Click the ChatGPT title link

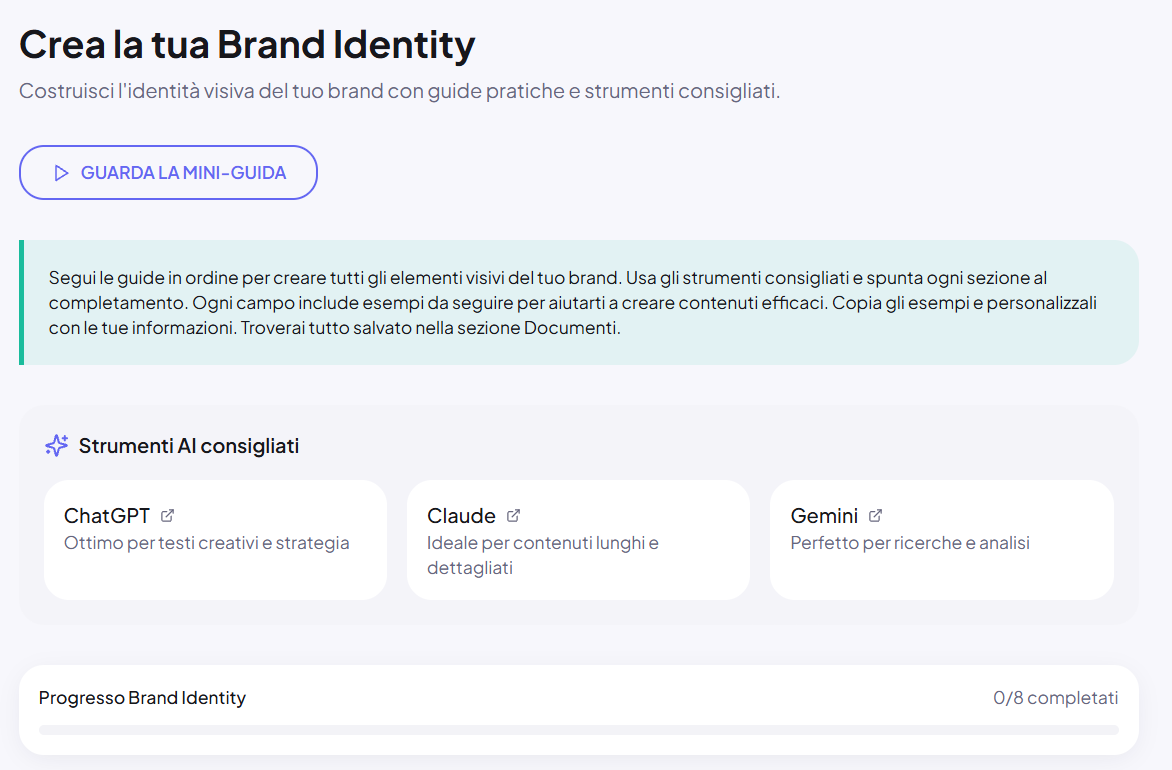(107, 516)
